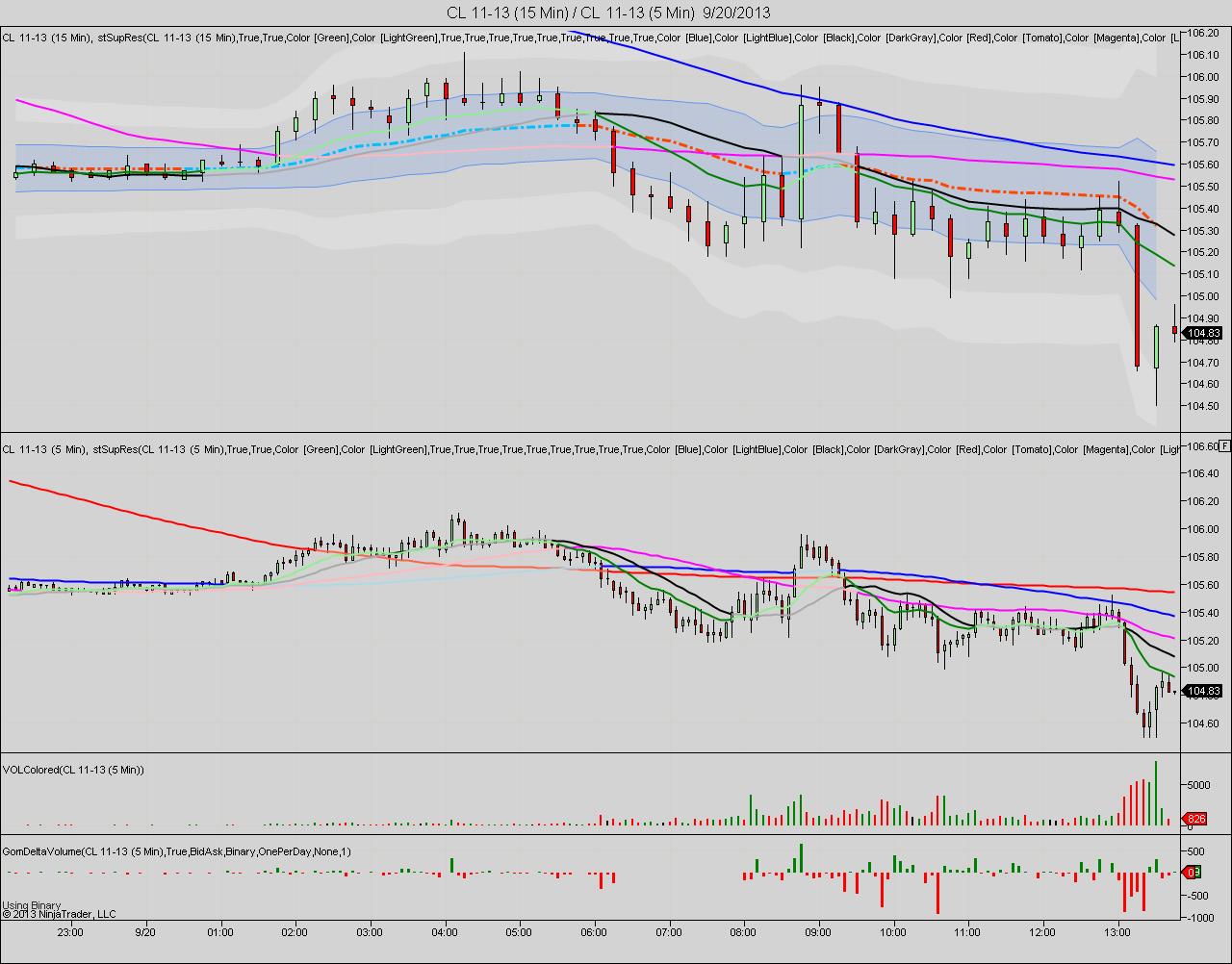Viewport: 1232px width, 964px height.
Task: Select the chart title CL 11-13 (15 Min) / CL 11-13 (5 Min)
Action: pos(571,13)
